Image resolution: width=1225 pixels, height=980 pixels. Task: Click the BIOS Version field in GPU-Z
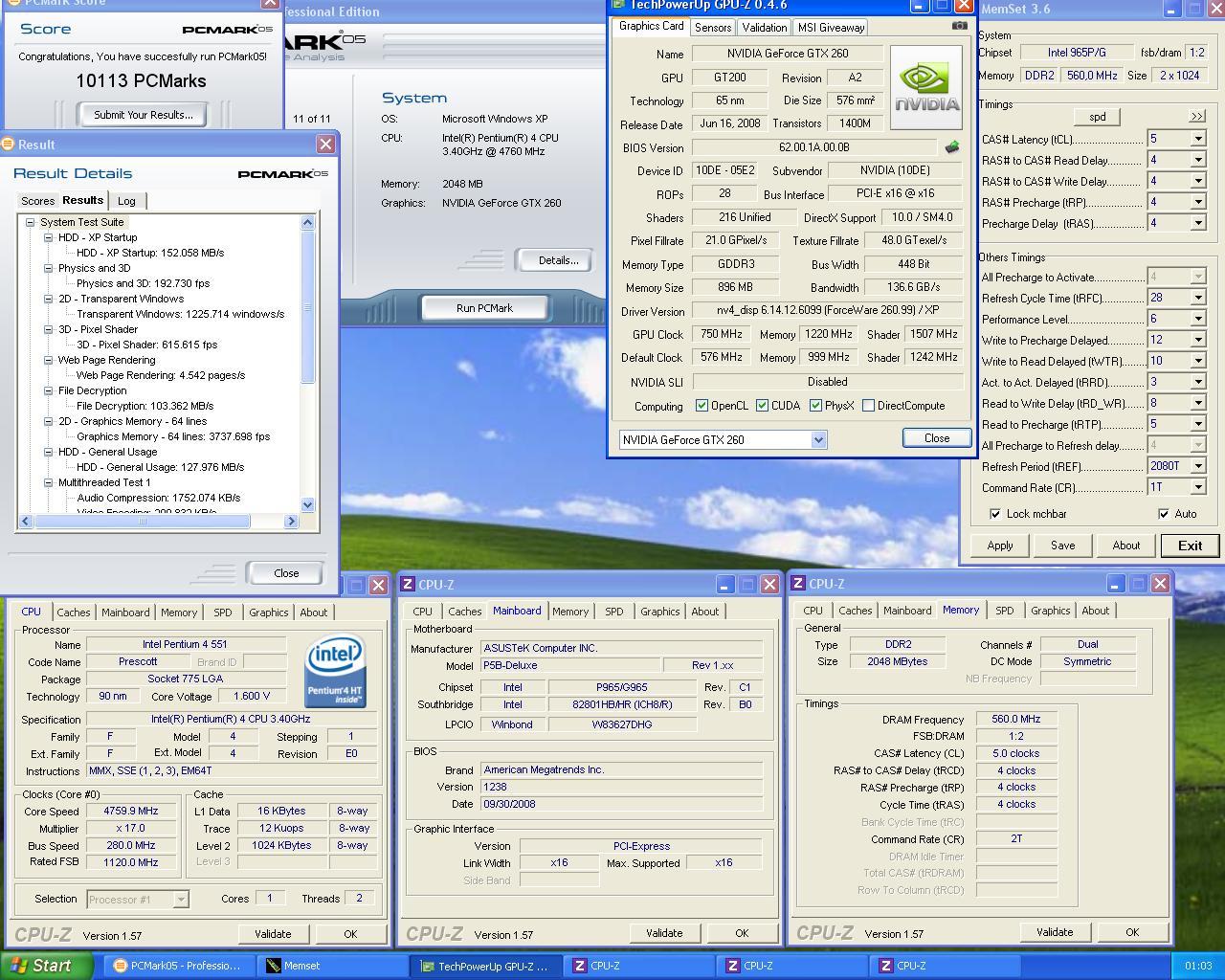(814, 147)
